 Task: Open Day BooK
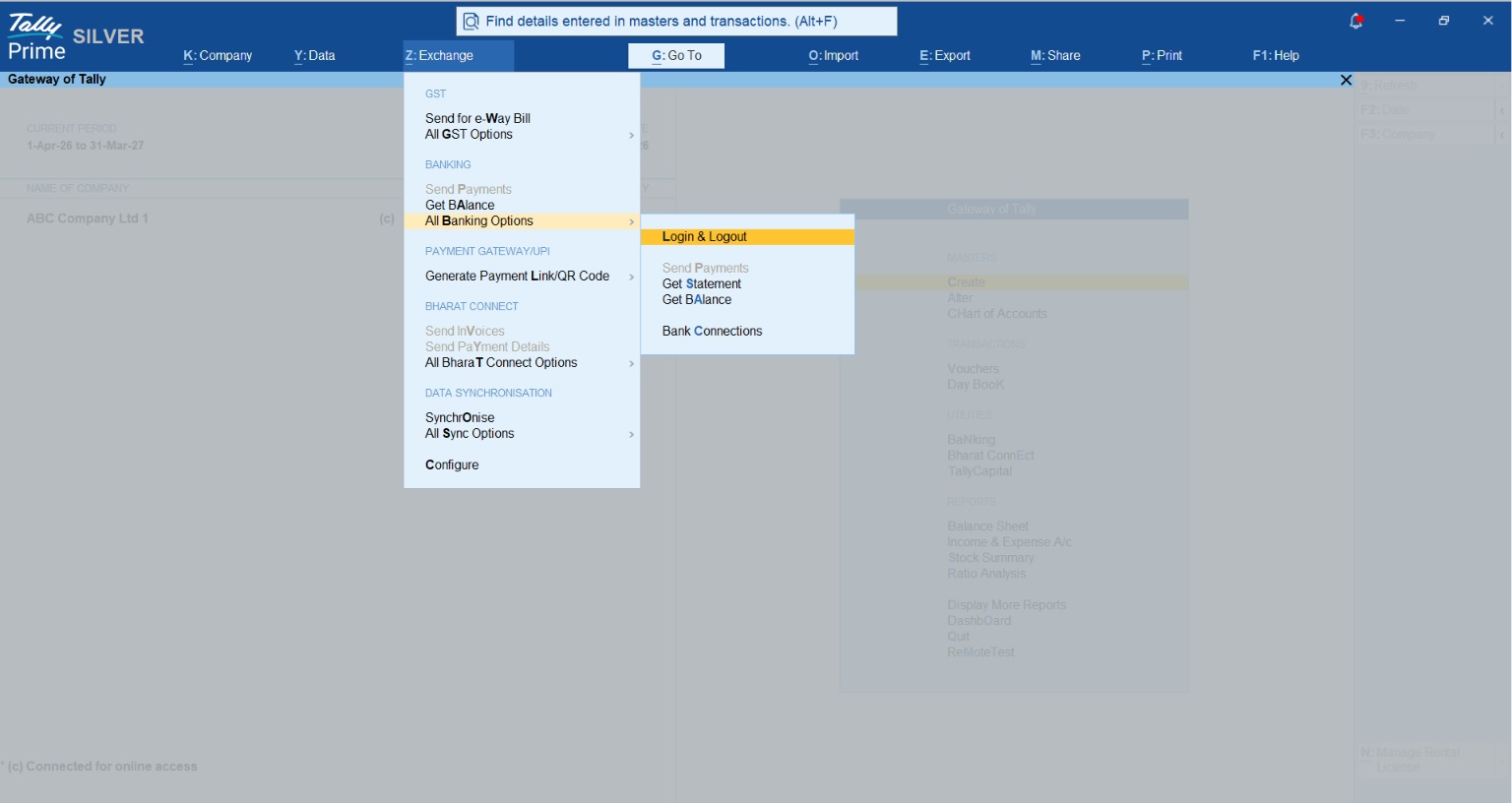click(x=976, y=385)
